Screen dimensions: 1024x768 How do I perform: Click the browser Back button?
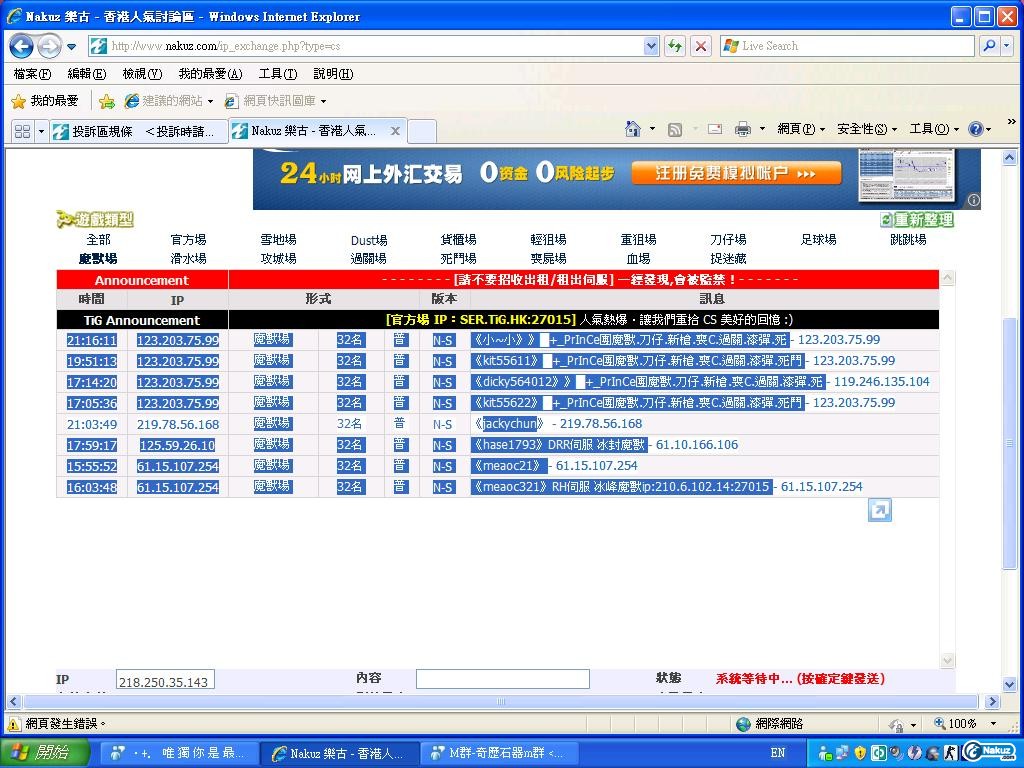pyautogui.click(x=21, y=46)
